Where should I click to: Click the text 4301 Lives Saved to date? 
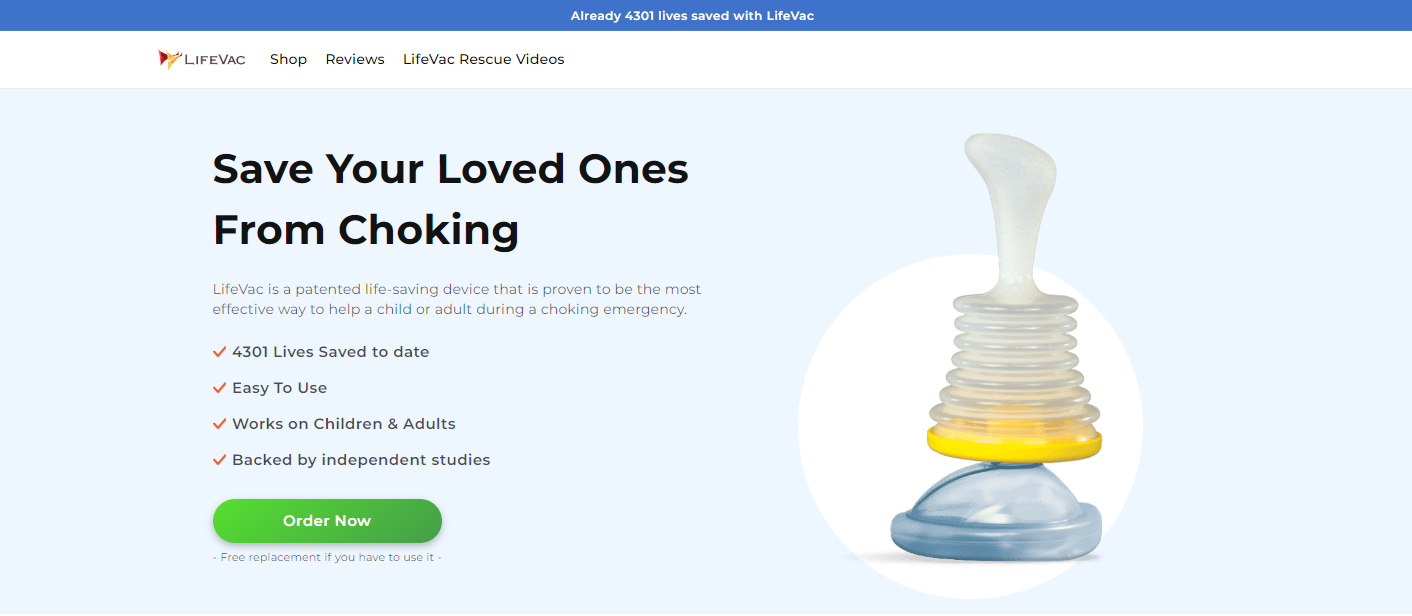tap(331, 352)
